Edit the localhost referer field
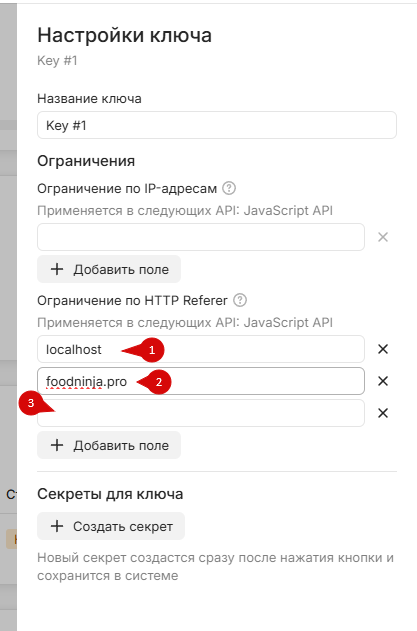Image resolution: width=417 pixels, height=631 pixels. coord(201,349)
